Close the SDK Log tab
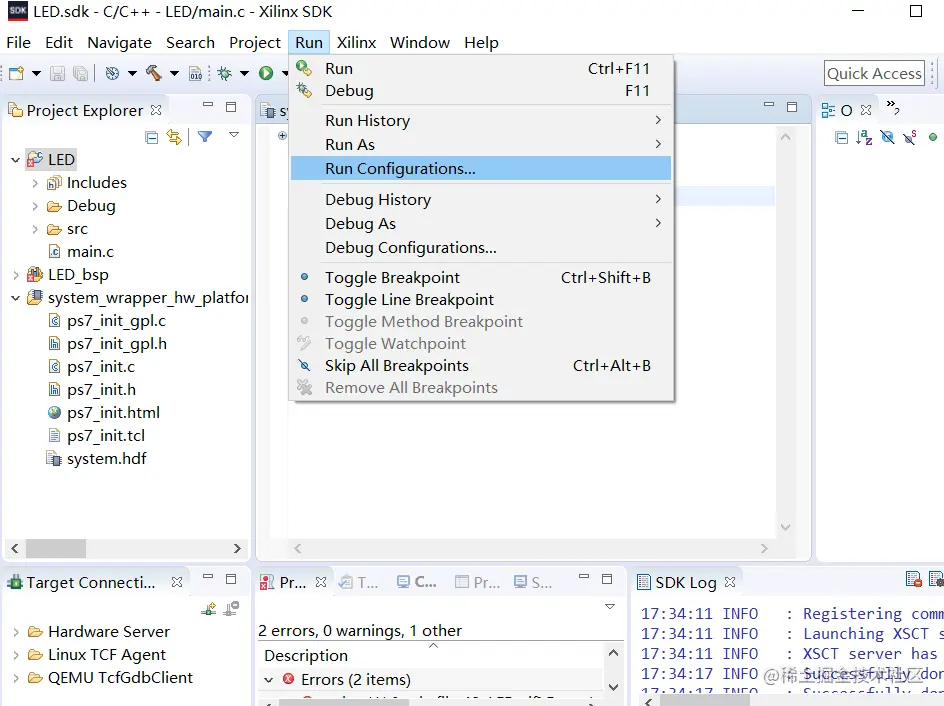 (x=730, y=582)
